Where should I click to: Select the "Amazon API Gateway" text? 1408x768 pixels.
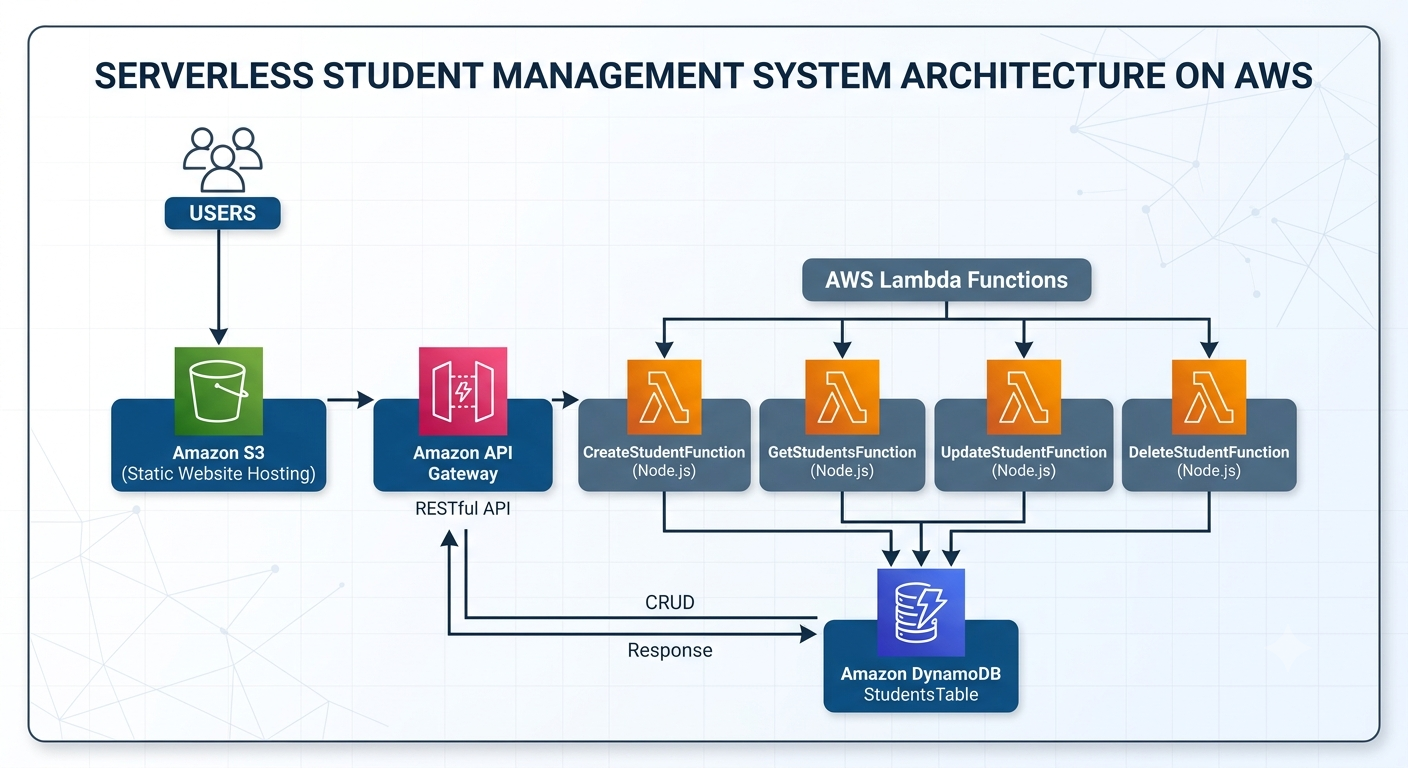(x=463, y=463)
